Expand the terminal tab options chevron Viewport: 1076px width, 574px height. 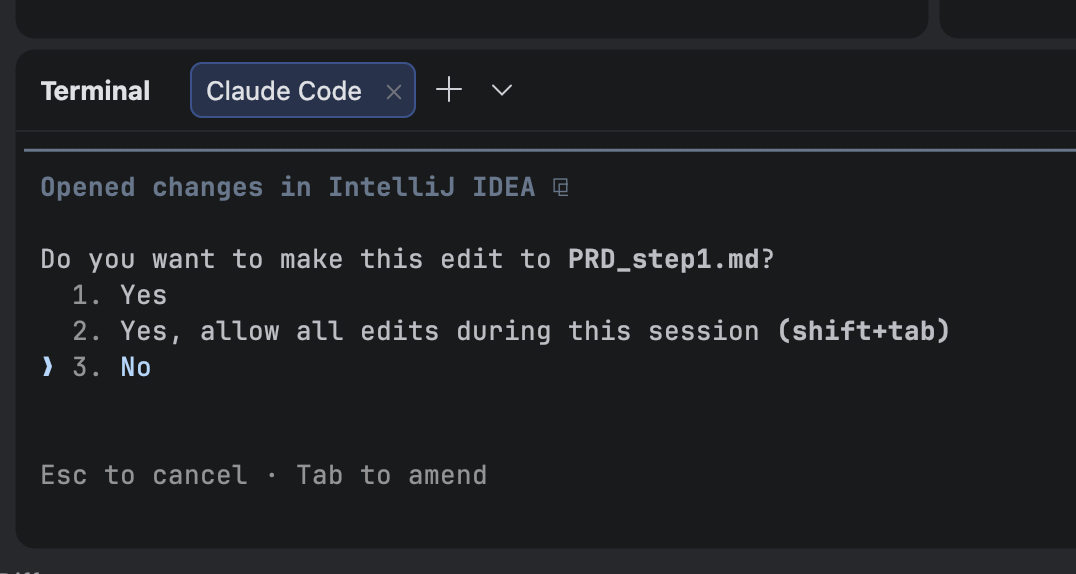pos(502,90)
